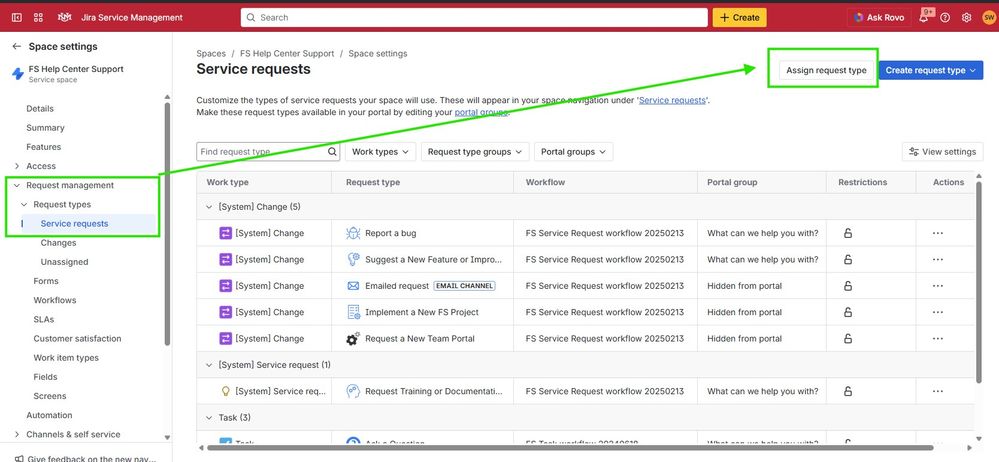Collapse the sidebar using top-left panel icon
999x462 pixels.
[x=17, y=18]
